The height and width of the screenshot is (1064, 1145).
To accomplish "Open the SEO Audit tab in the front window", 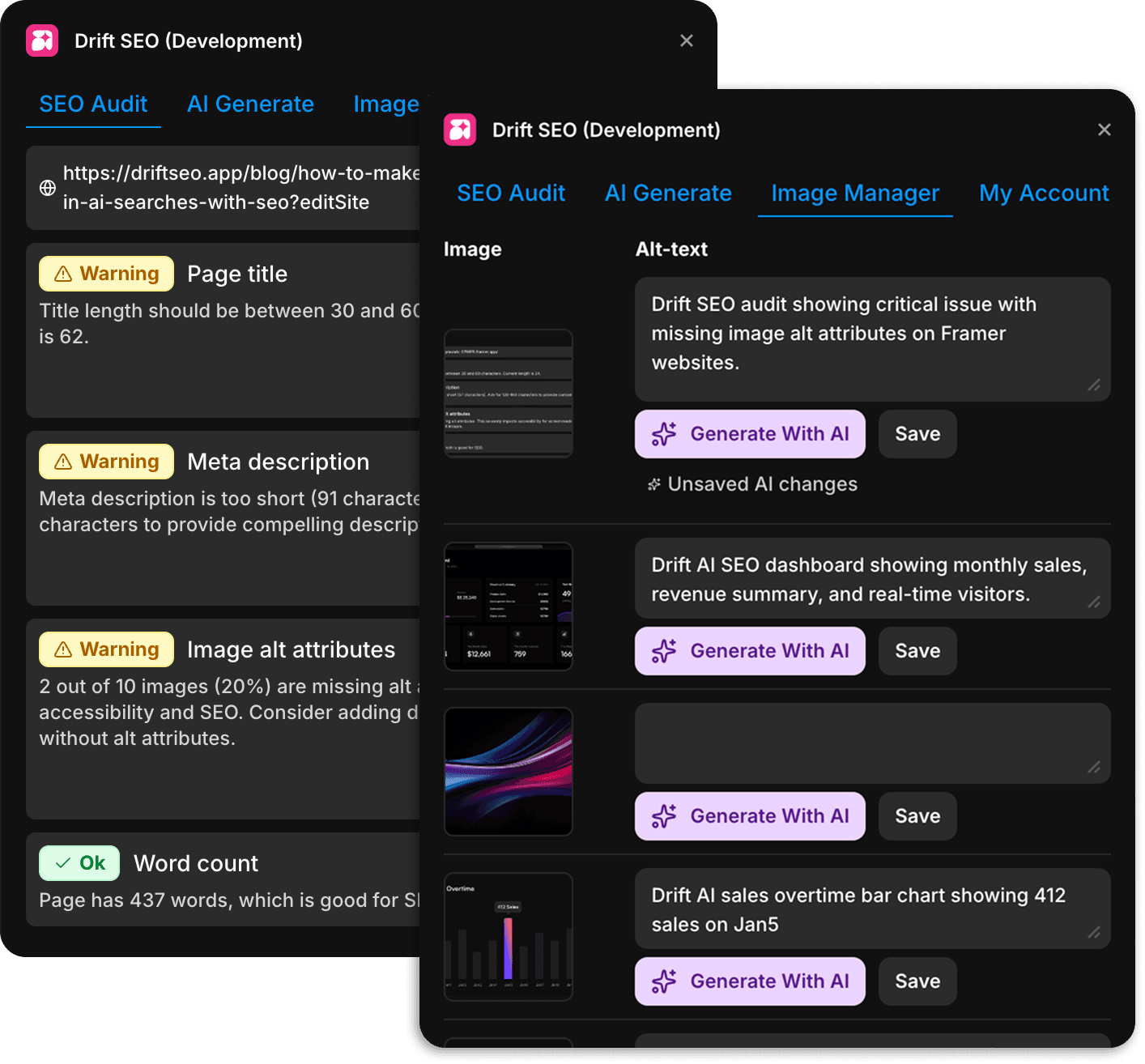I will tap(511, 193).
